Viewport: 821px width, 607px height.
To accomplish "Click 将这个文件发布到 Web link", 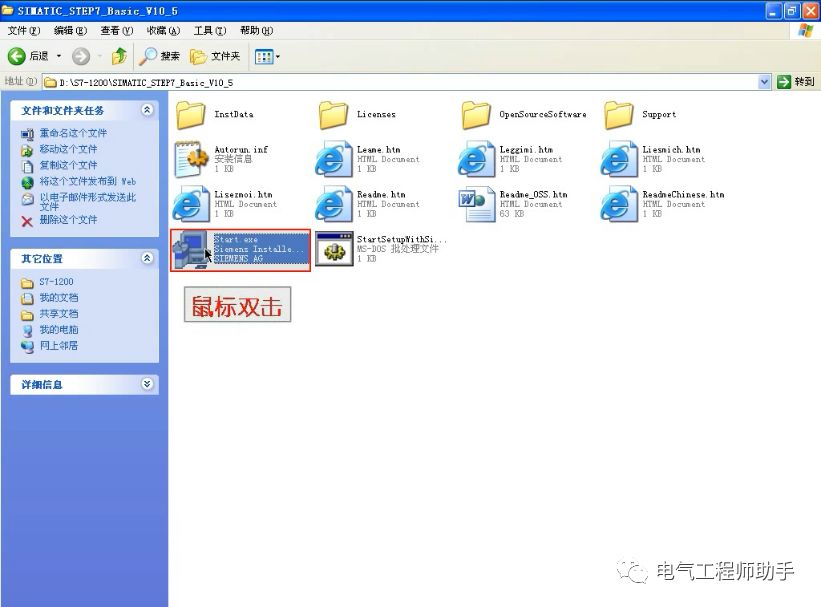I will [88, 182].
